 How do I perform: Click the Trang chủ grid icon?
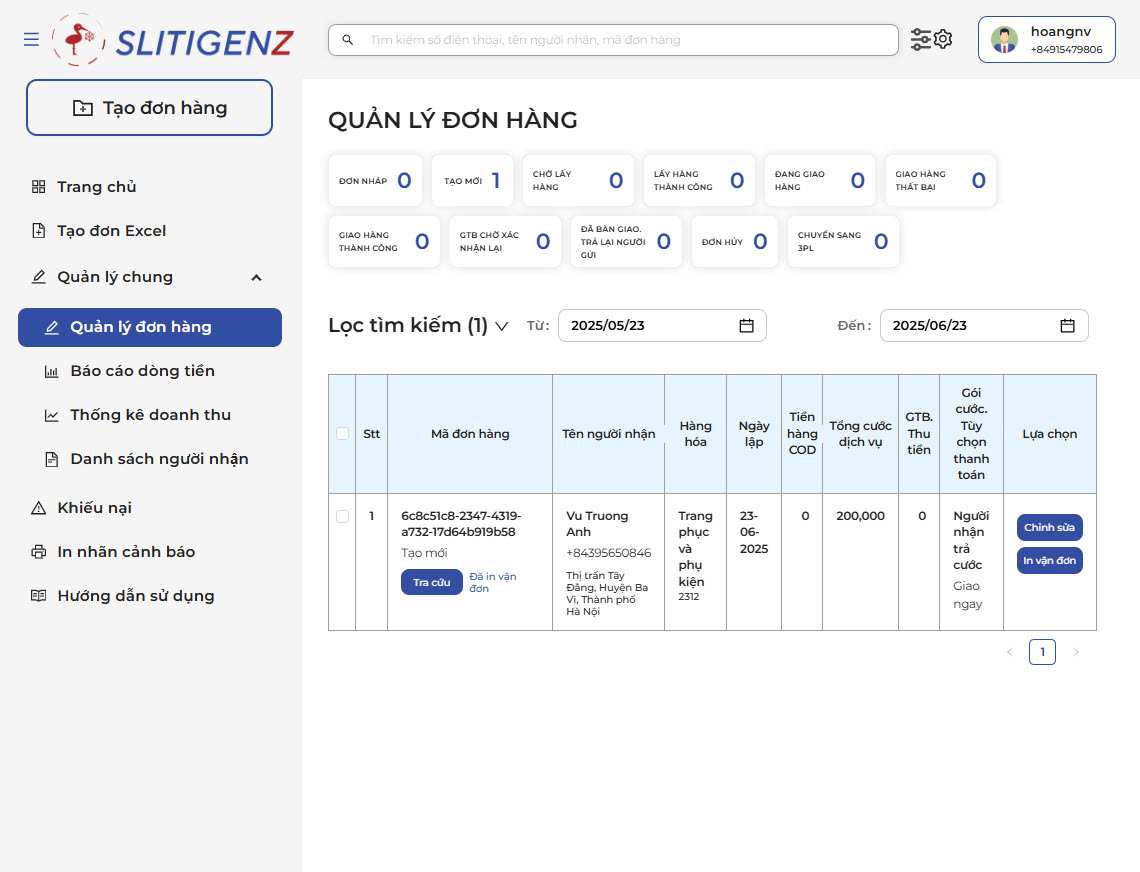point(39,187)
